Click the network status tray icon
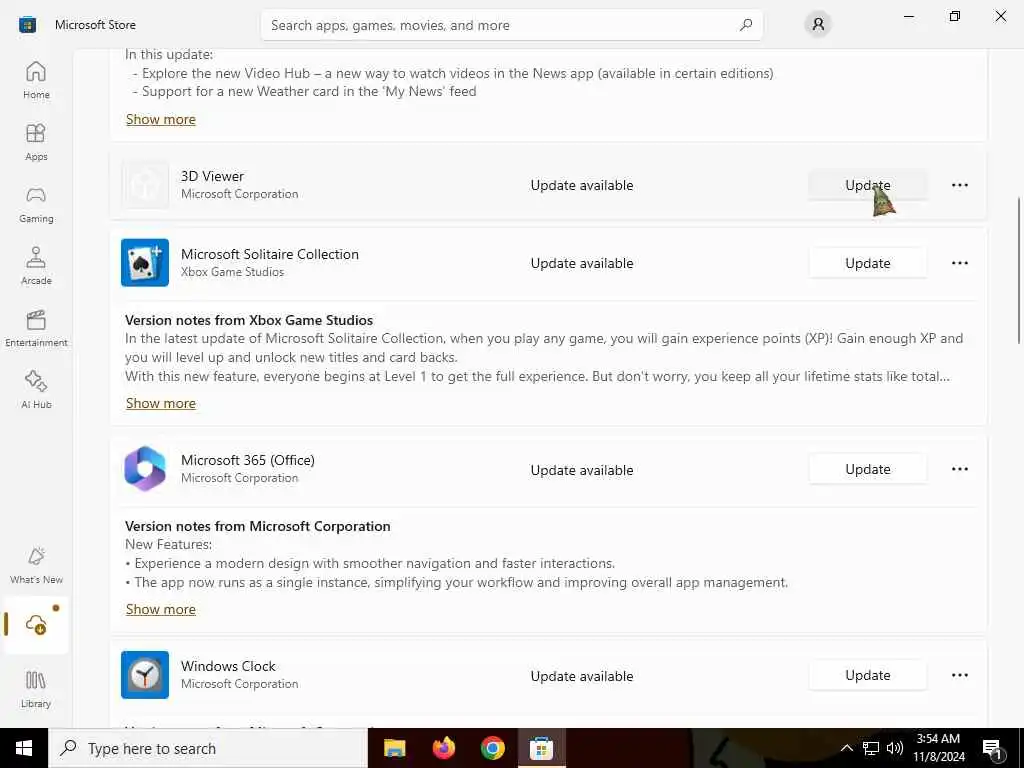1024x768 pixels. tap(871, 748)
